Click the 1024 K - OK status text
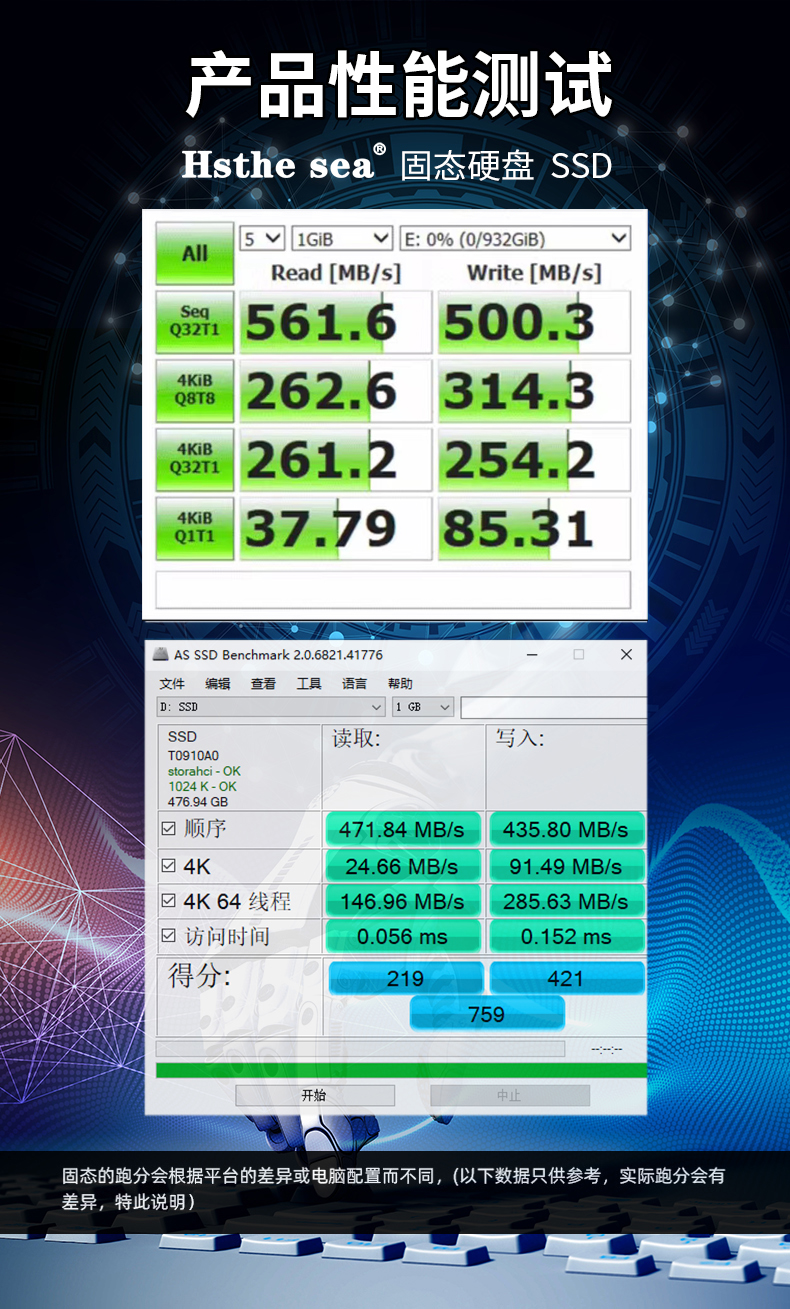Image resolution: width=790 pixels, height=1309 pixels. (202, 786)
